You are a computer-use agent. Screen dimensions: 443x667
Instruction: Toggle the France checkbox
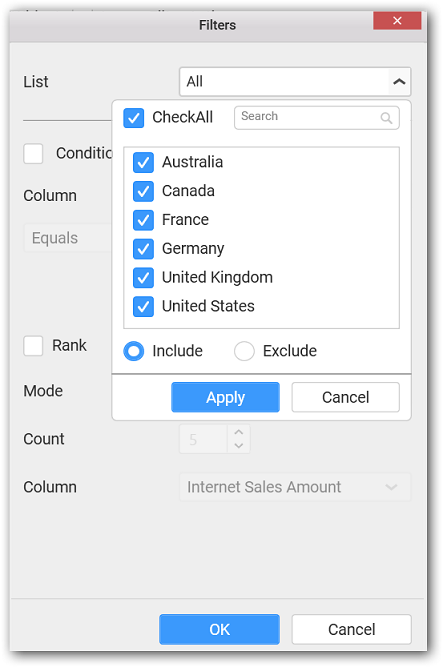[x=143, y=220]
